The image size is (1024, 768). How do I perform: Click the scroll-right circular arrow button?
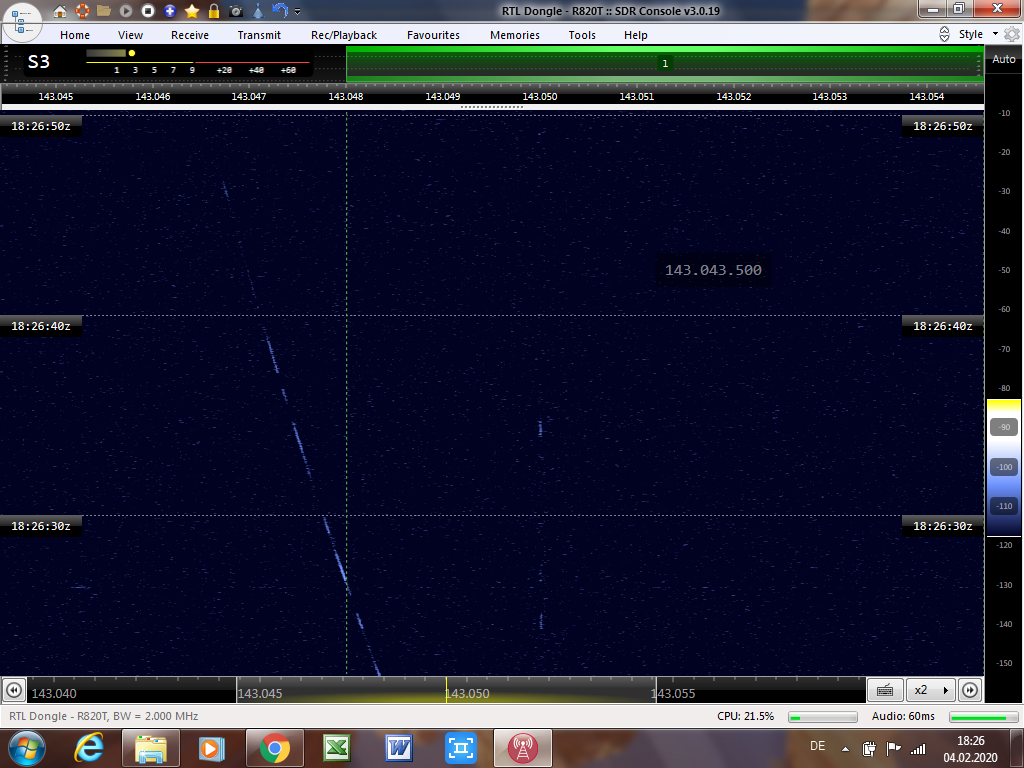point(970,690)
